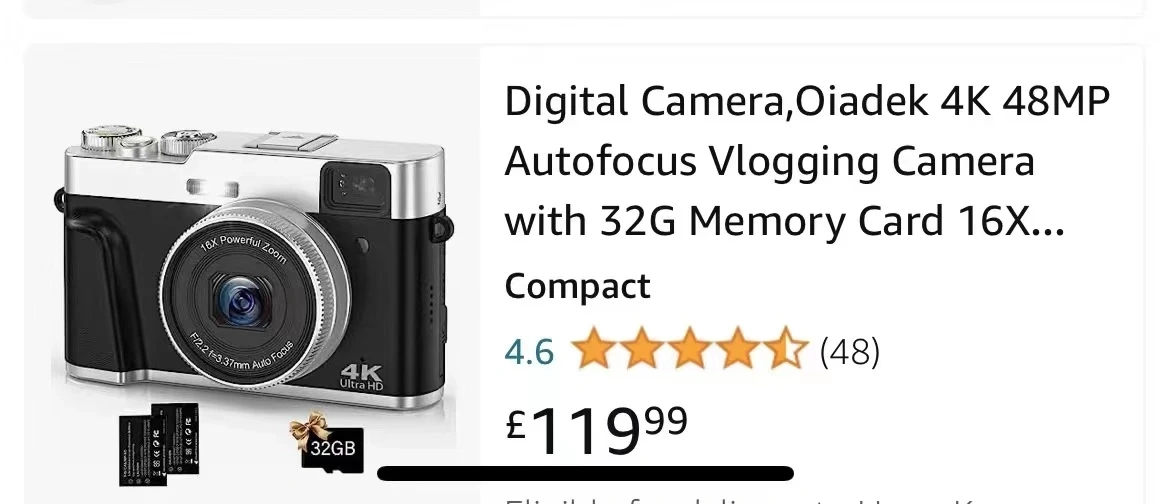1170x504 pixels.
Task: Click the "Autofocus Vlogging Camera" title line
Action: click(x=770, y=161)
